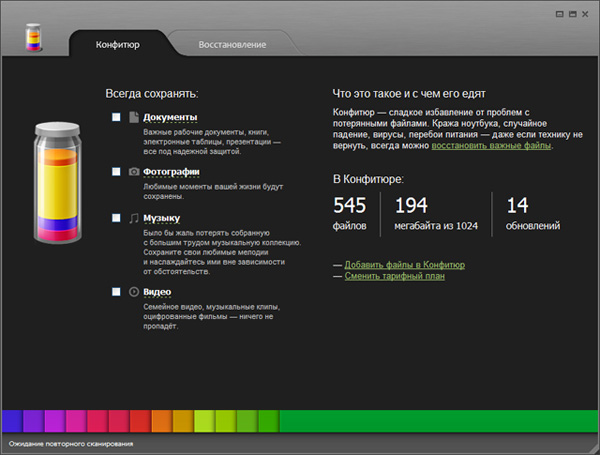Enable the Документы checkbox

click(117, 118)
